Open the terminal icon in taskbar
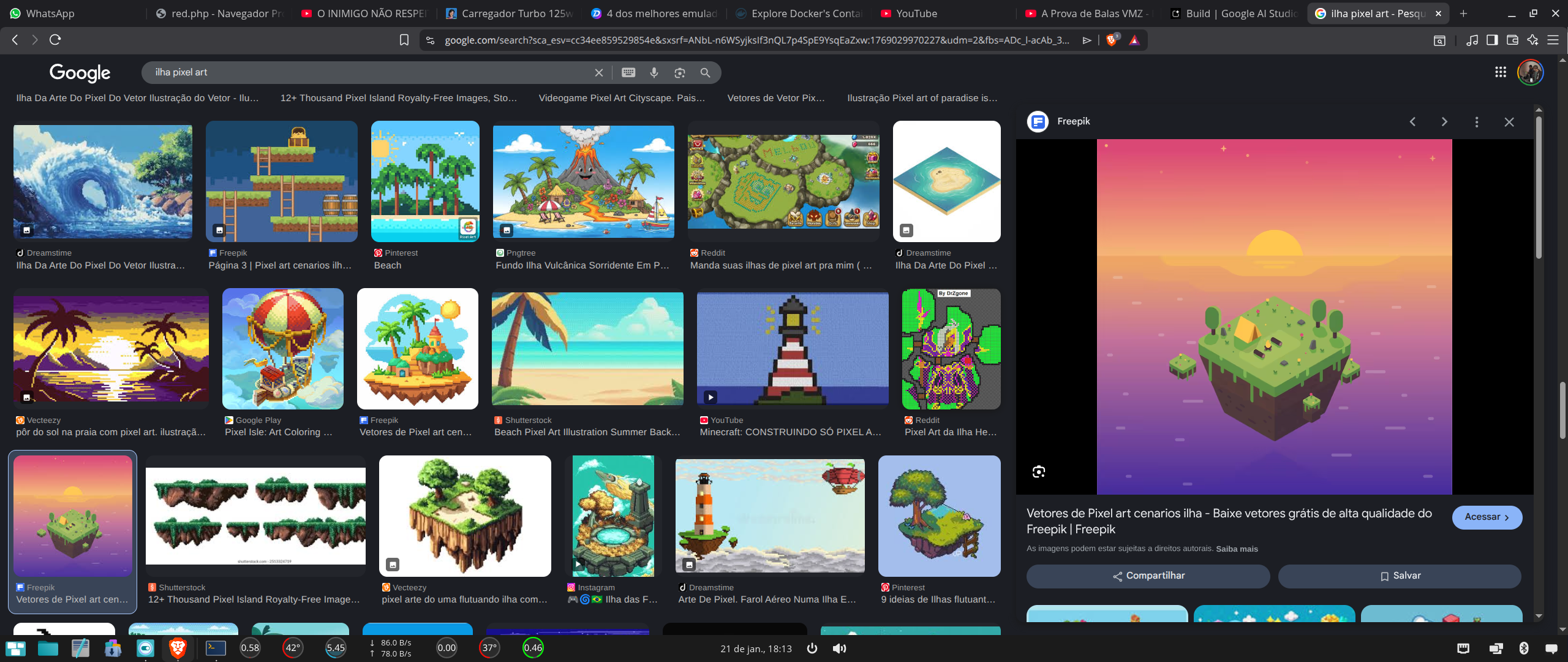Viewport: 1568px width, 662px height. tap(216, 648)
